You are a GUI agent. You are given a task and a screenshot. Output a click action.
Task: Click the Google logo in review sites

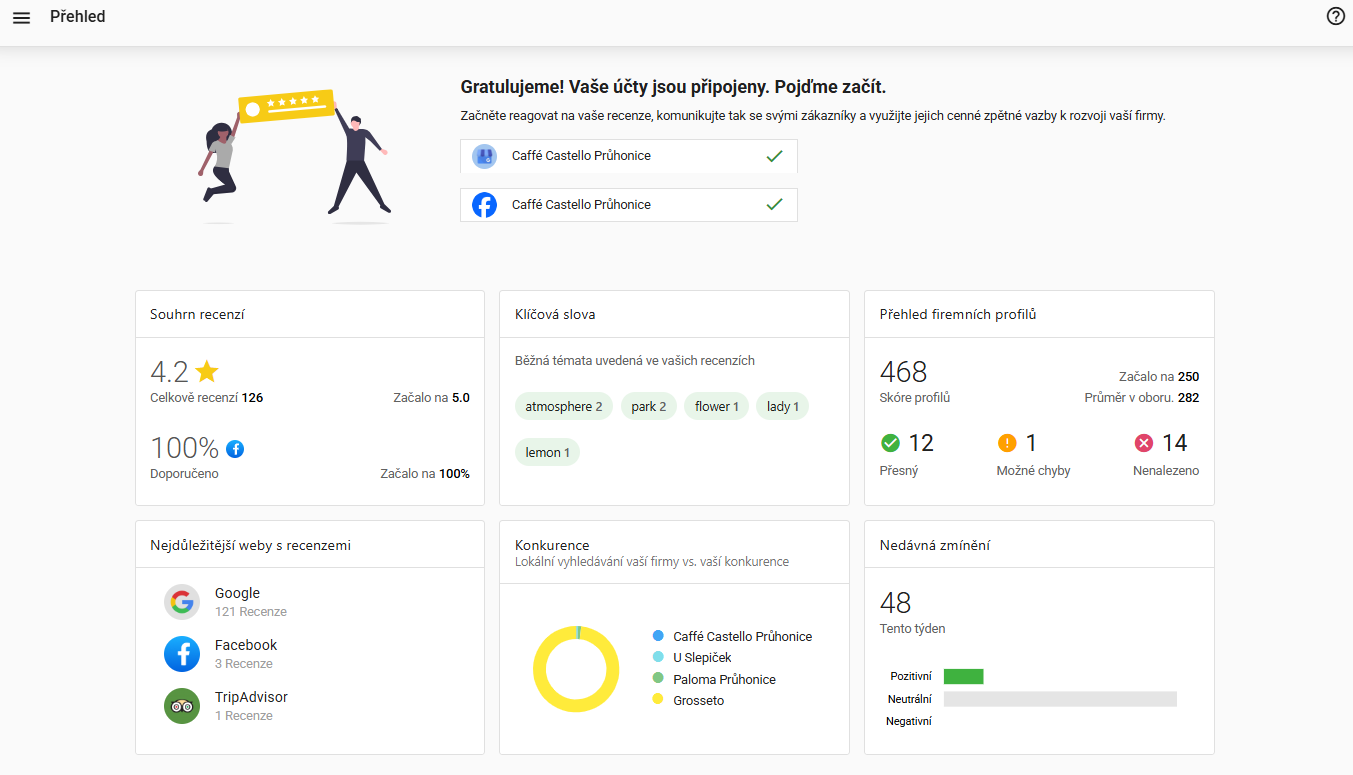coord(182,602)
